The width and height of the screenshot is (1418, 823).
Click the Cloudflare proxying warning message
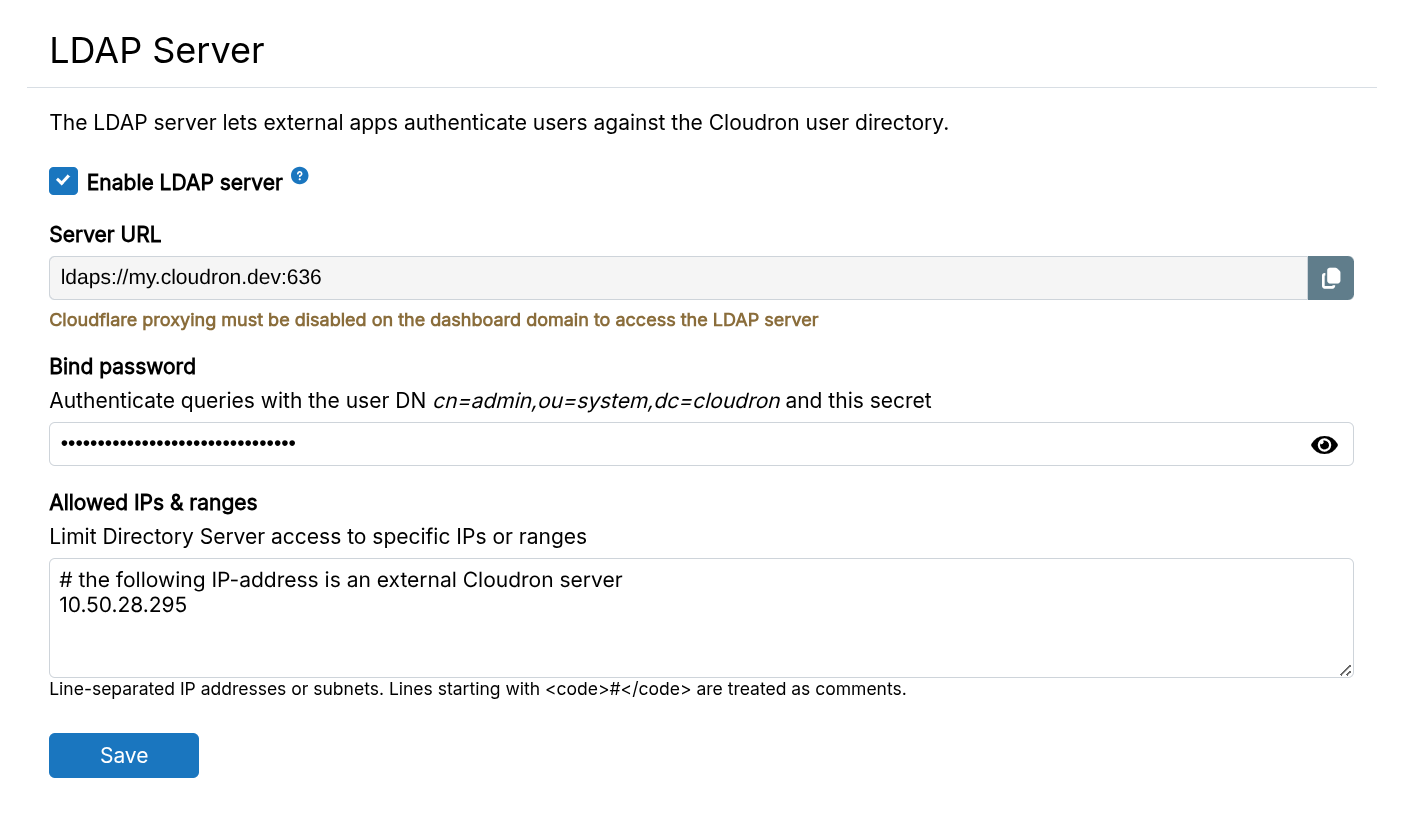coord(434,320)
